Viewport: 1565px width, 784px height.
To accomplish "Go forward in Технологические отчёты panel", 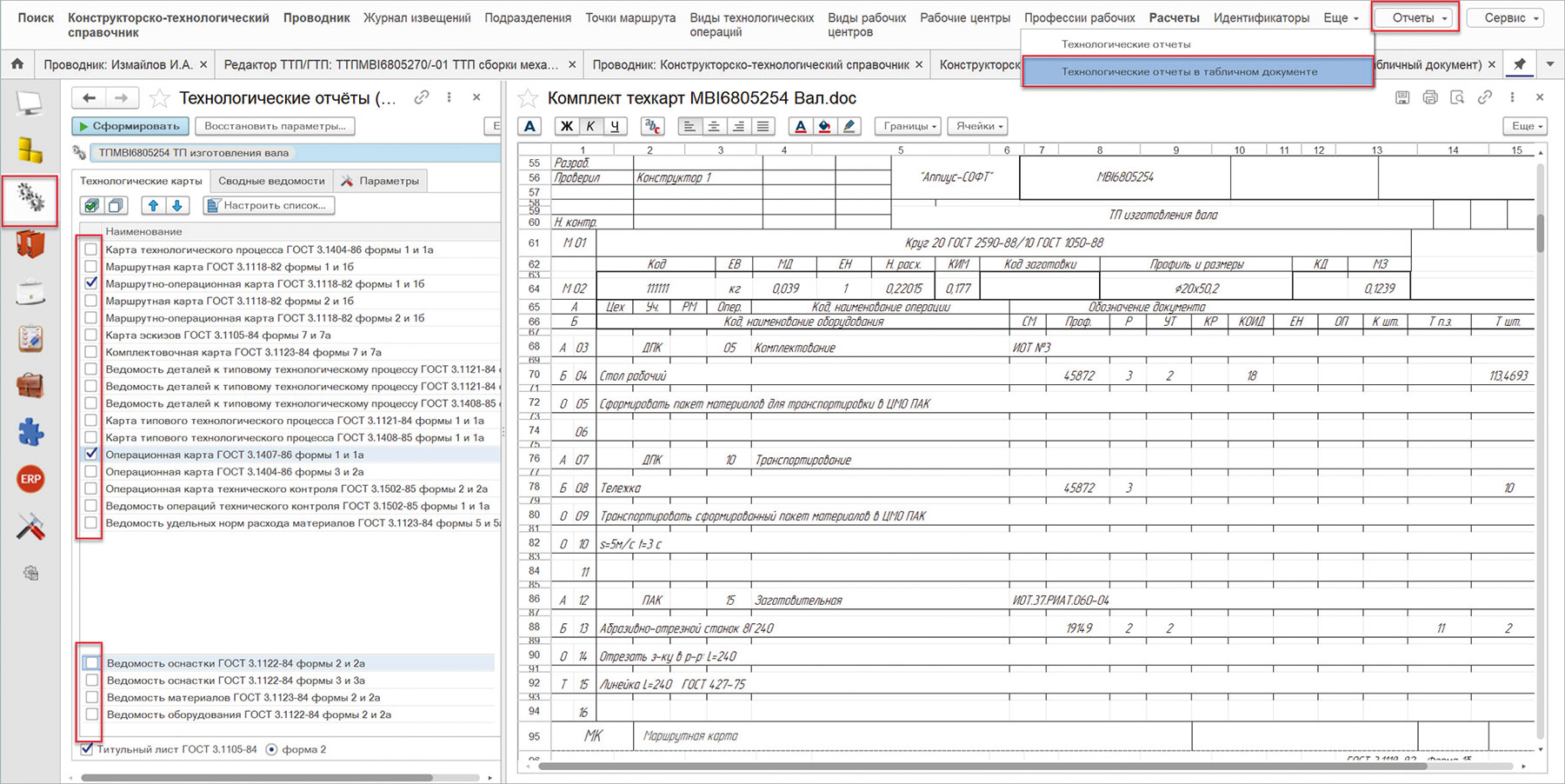I will click(x=121, y=98).
